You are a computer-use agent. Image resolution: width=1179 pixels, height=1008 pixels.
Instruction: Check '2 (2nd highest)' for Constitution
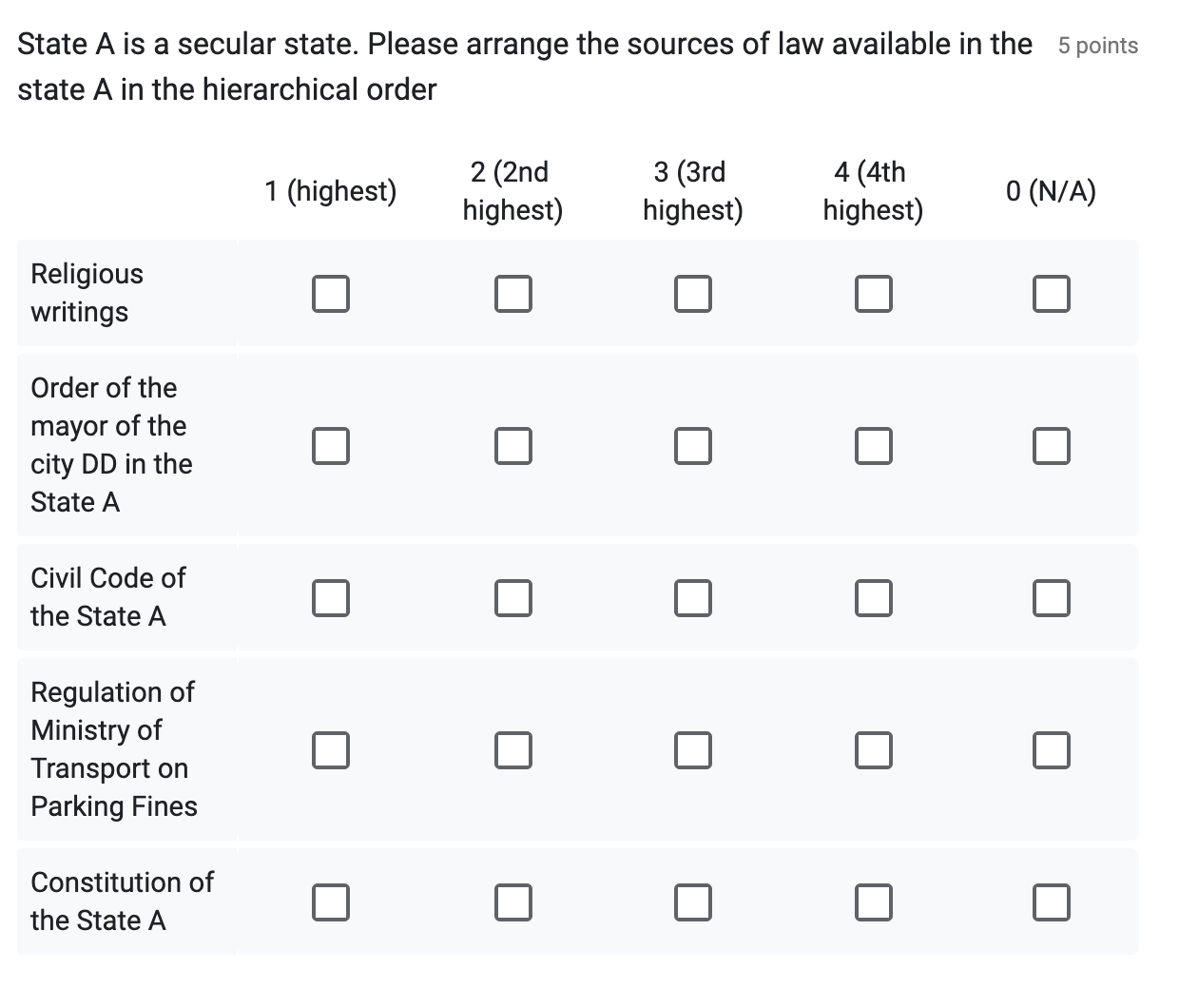[x=512, y=901]
